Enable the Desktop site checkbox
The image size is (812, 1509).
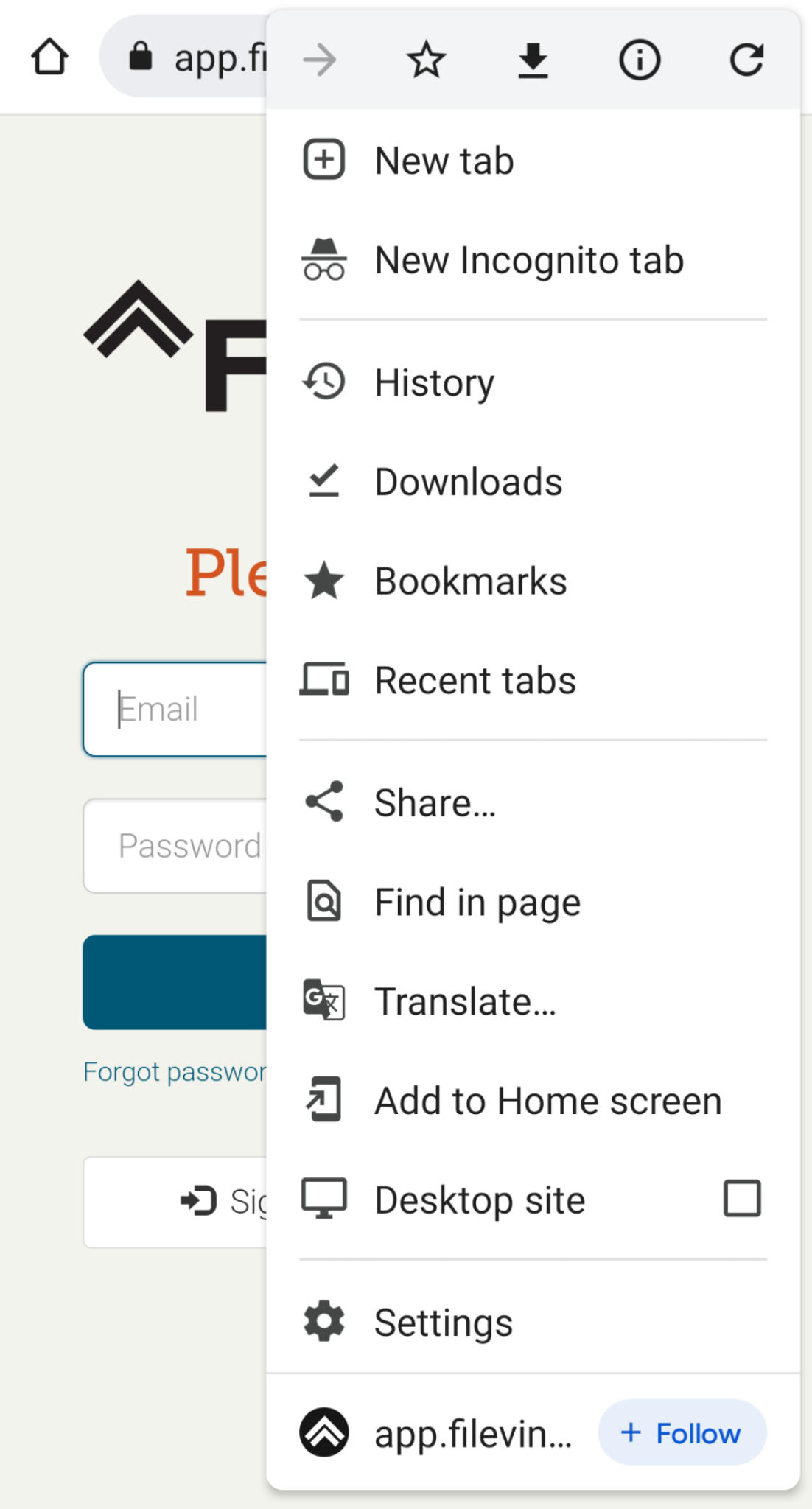pyautogui.click(x=742, y=1199)
